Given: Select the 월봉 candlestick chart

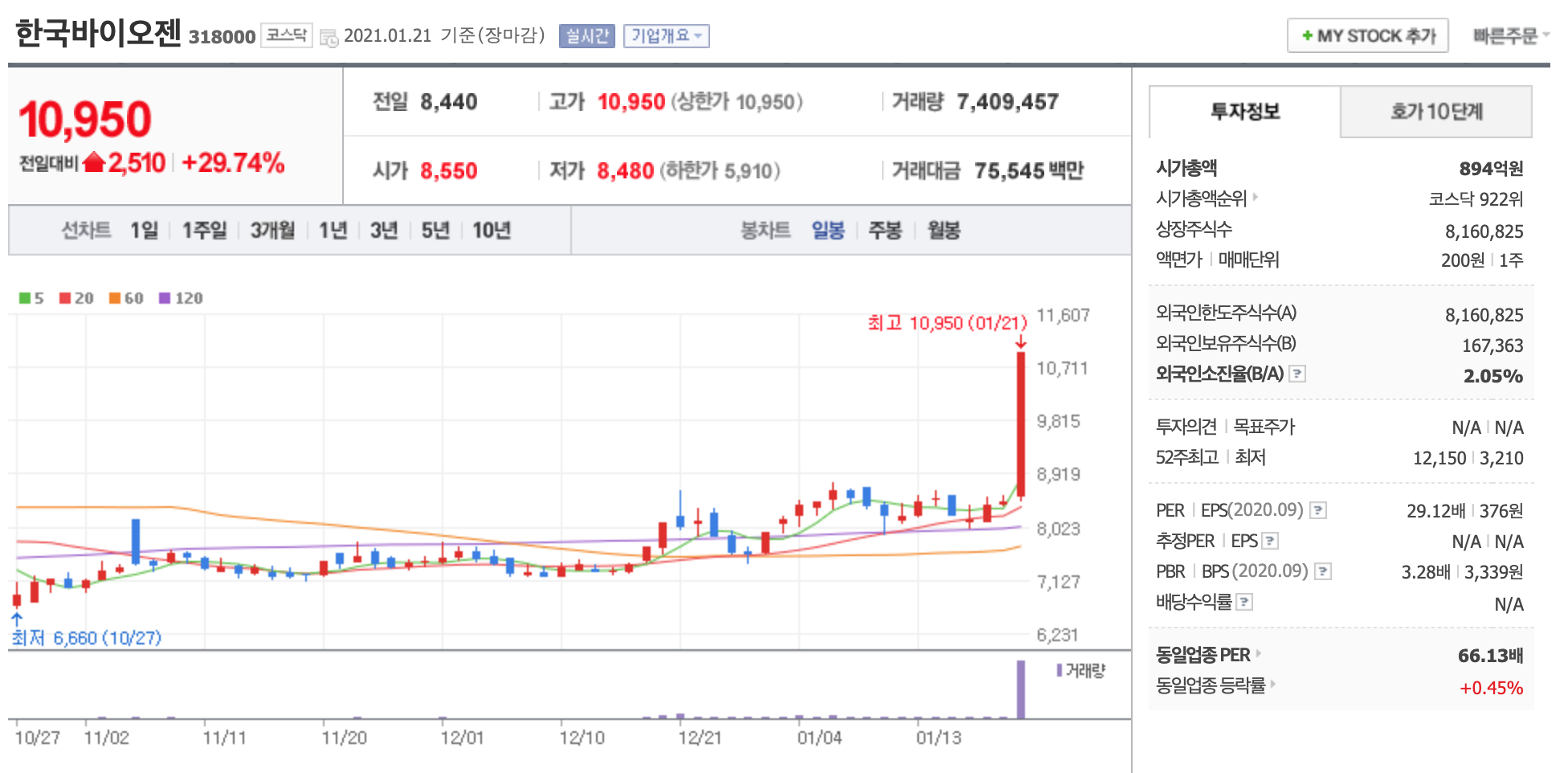Looking at the screenshot, I should click(x=944, y=231).
